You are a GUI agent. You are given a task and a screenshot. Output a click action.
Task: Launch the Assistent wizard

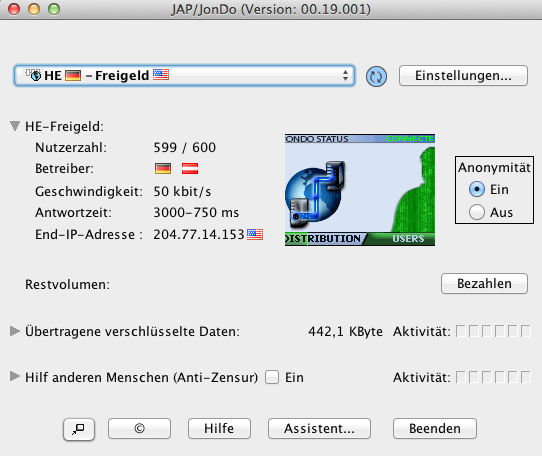point(319,429)
